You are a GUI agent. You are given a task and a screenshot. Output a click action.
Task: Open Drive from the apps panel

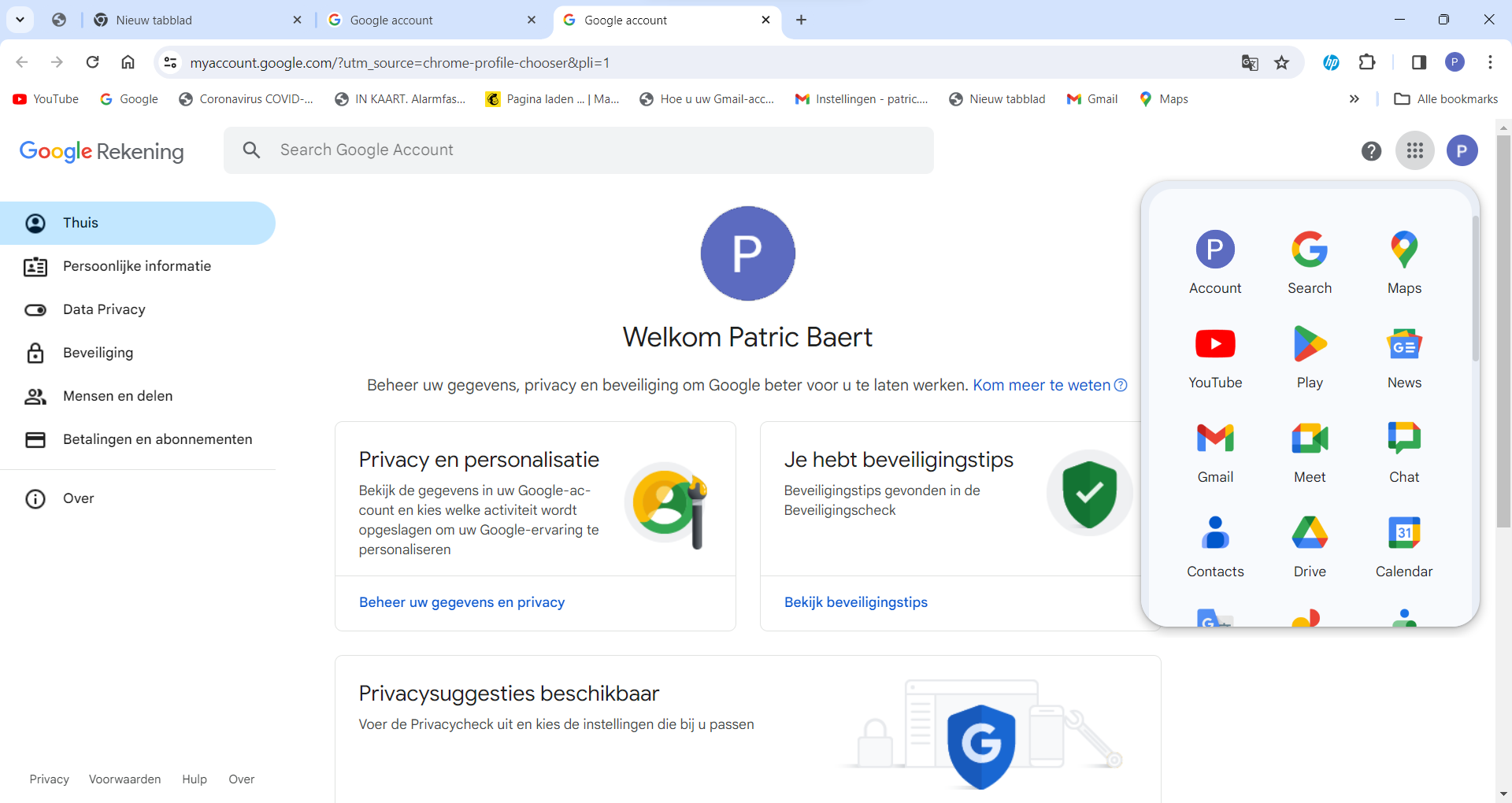coord(1310,546)
